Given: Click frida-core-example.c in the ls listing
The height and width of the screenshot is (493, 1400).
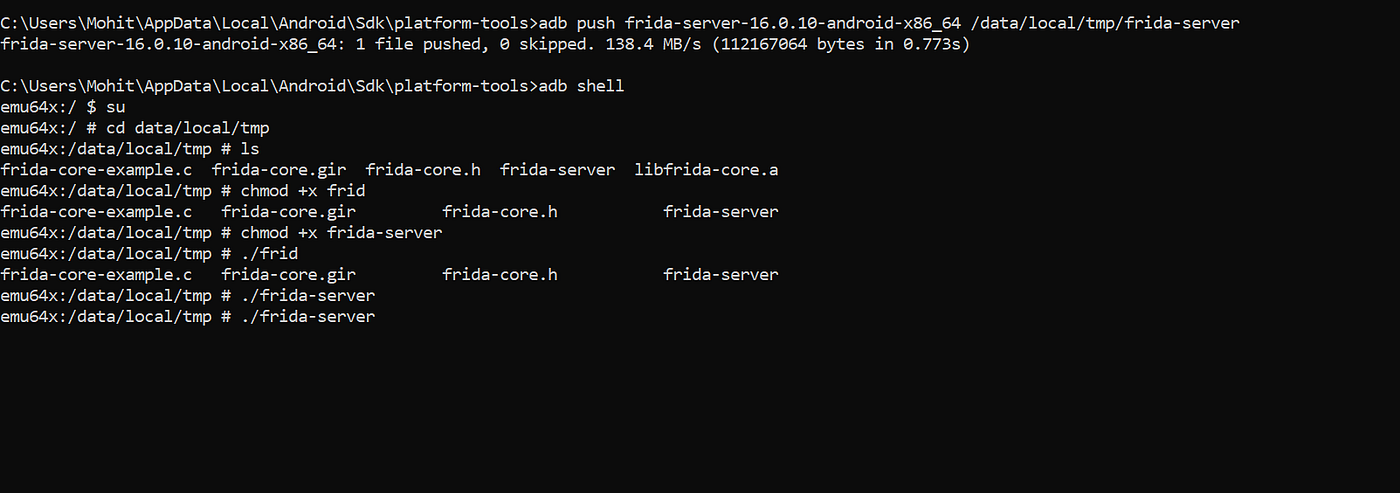Looking at the screenshot, I should (x=96, y=170).
